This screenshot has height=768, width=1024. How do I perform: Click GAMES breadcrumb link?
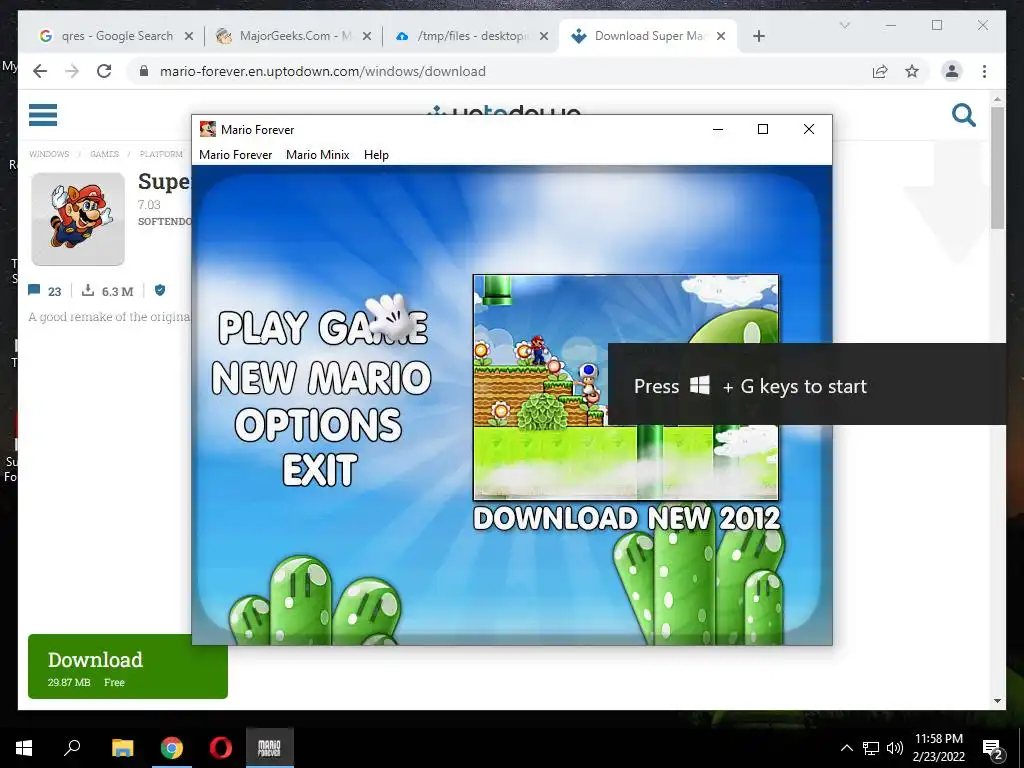(x=104, y=154)
